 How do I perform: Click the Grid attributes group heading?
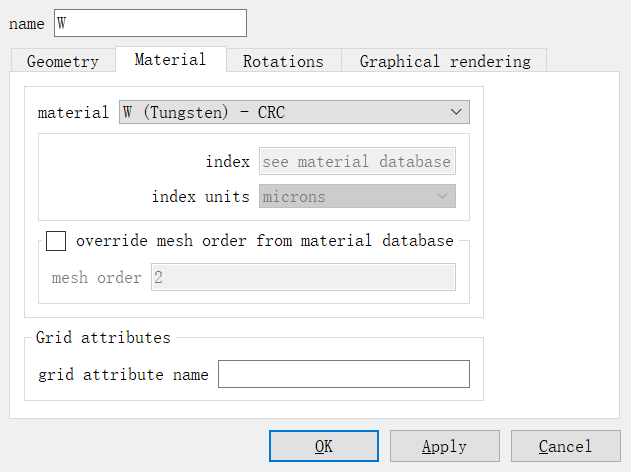click(103, 338)
